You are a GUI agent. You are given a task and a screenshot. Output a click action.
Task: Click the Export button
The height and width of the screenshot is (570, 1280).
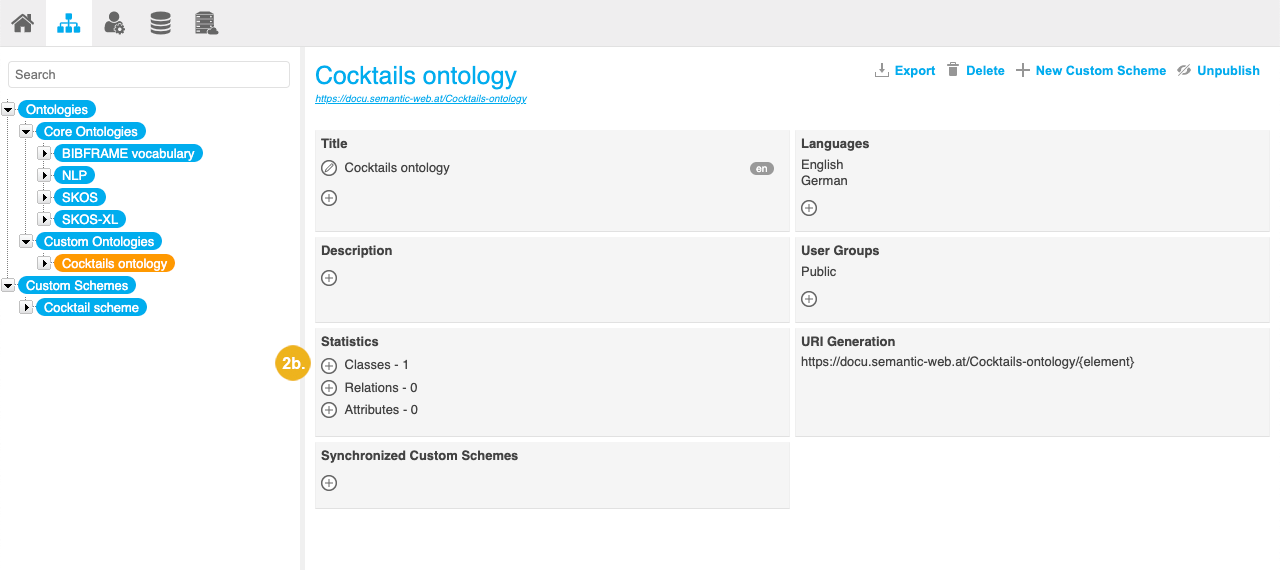(x=905, y=71)
